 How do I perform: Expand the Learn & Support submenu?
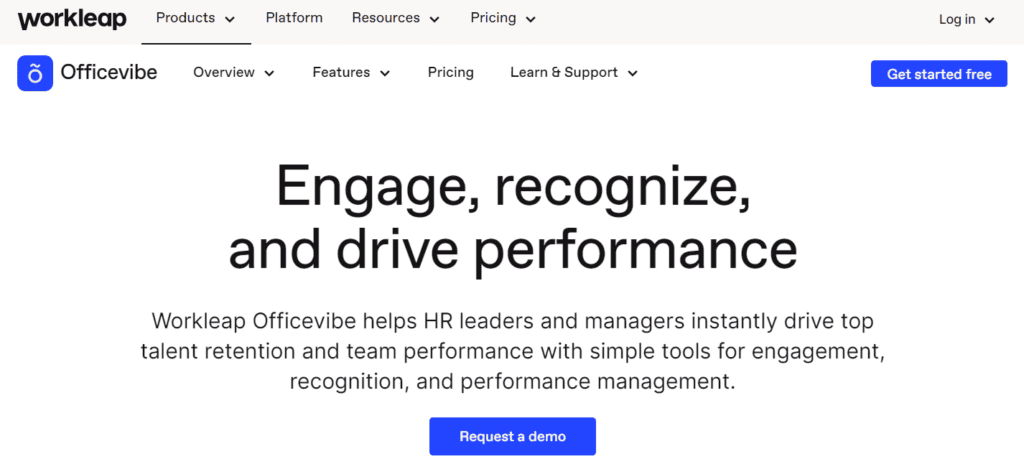point(574,72)
